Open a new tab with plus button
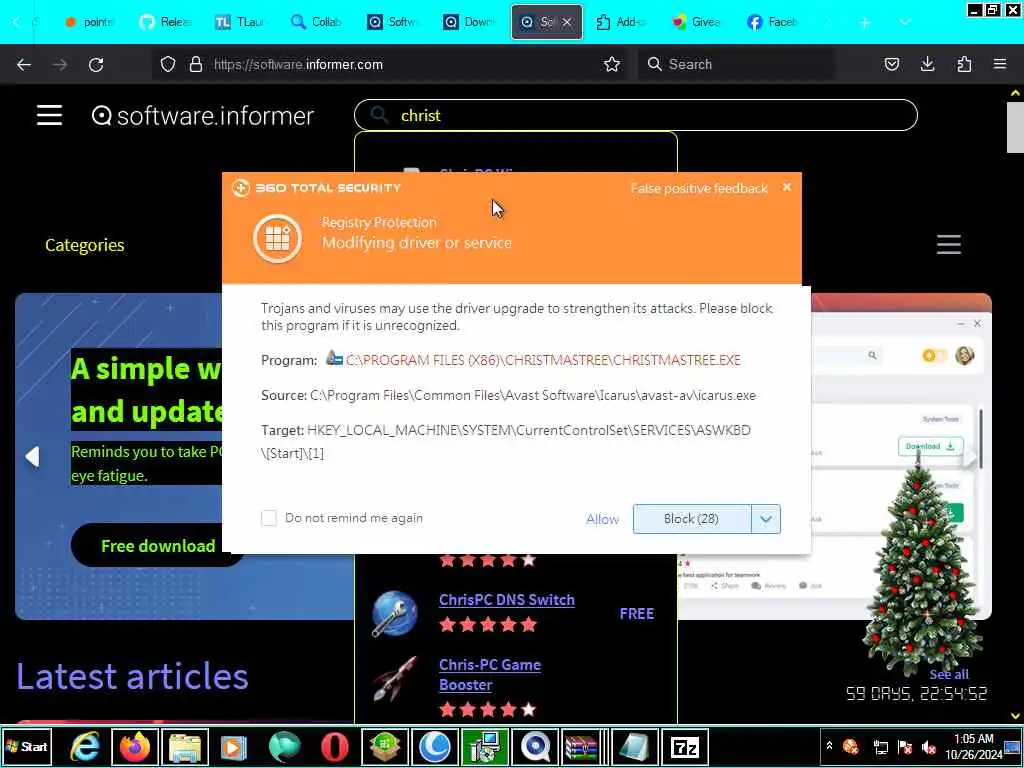The image size is (1024, 768). click(865, 22)
